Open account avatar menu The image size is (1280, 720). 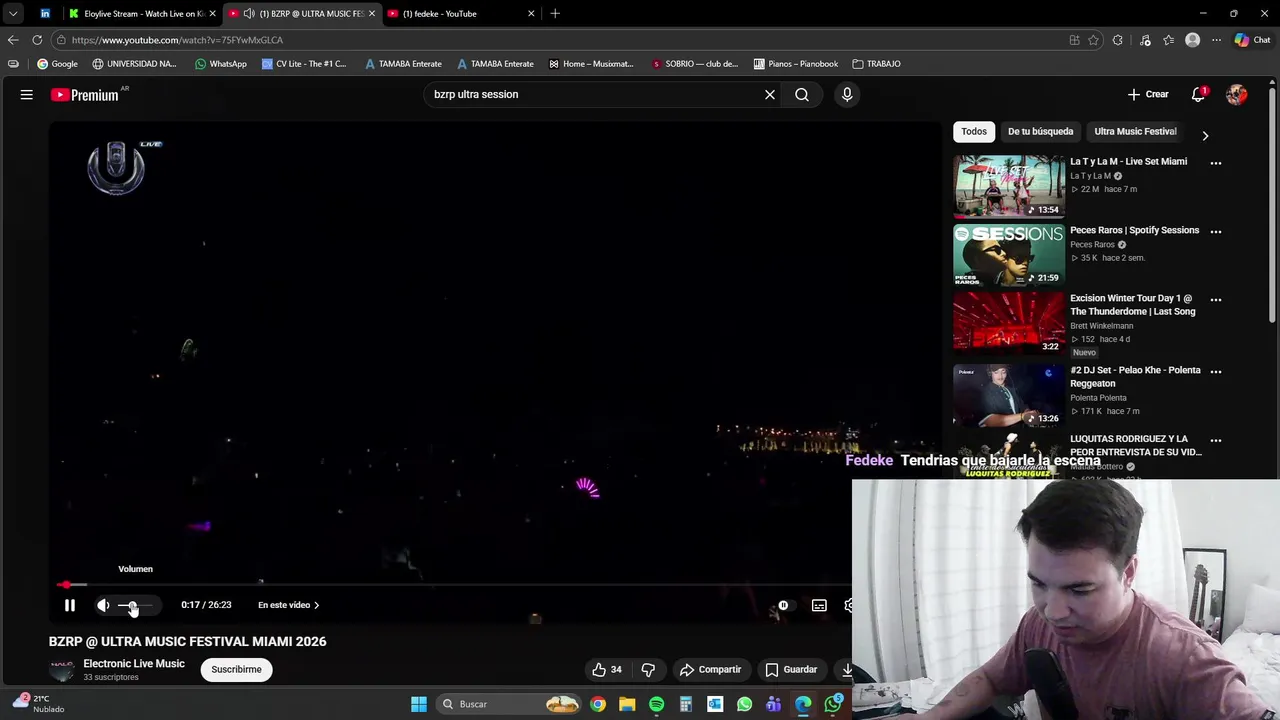tap(1237, 94)
